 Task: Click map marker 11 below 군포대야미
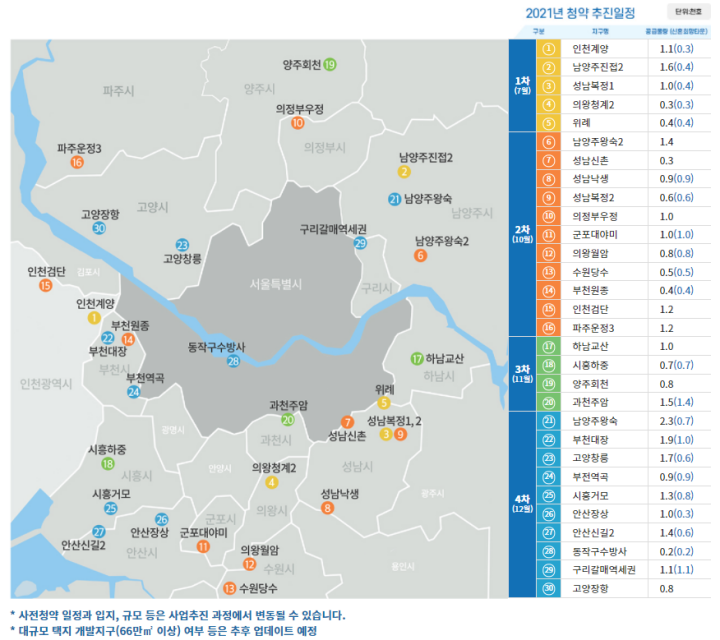click(203, 546)
